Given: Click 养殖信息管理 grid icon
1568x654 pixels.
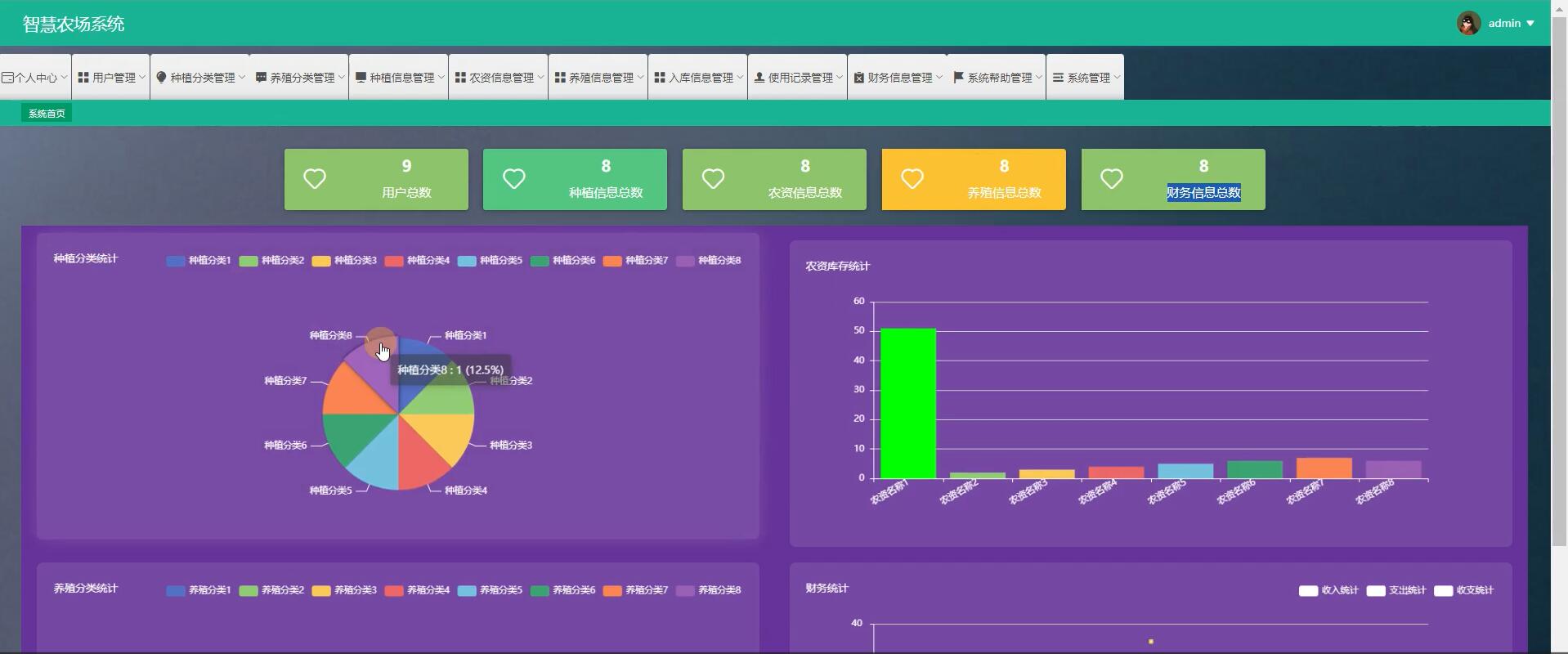Looking at the screenshot, I should [560, 78].
